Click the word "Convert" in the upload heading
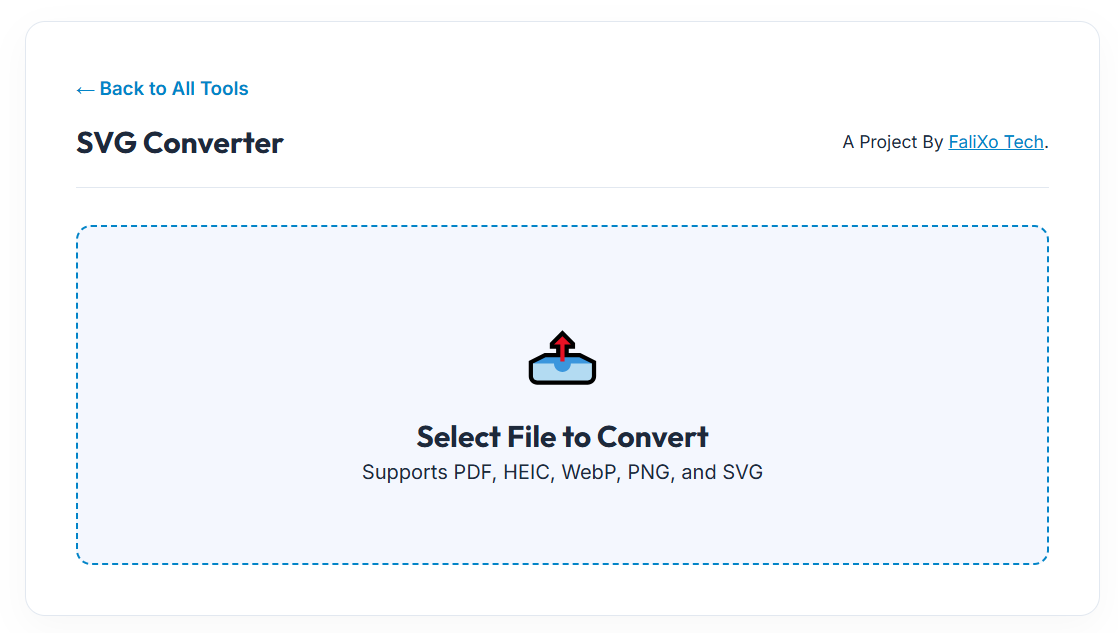This screenshot has width=1118, height=633. (652, 437)
